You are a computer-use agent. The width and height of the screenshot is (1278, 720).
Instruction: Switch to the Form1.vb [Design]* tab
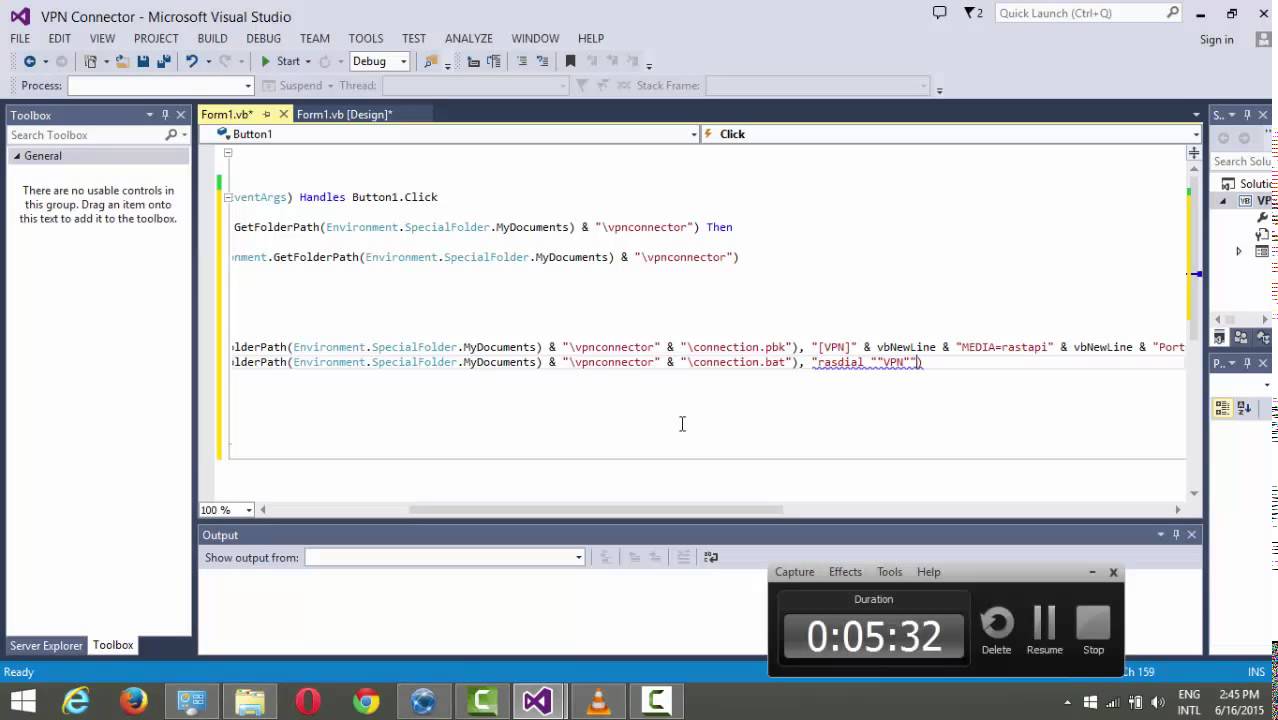pos(344,115)
